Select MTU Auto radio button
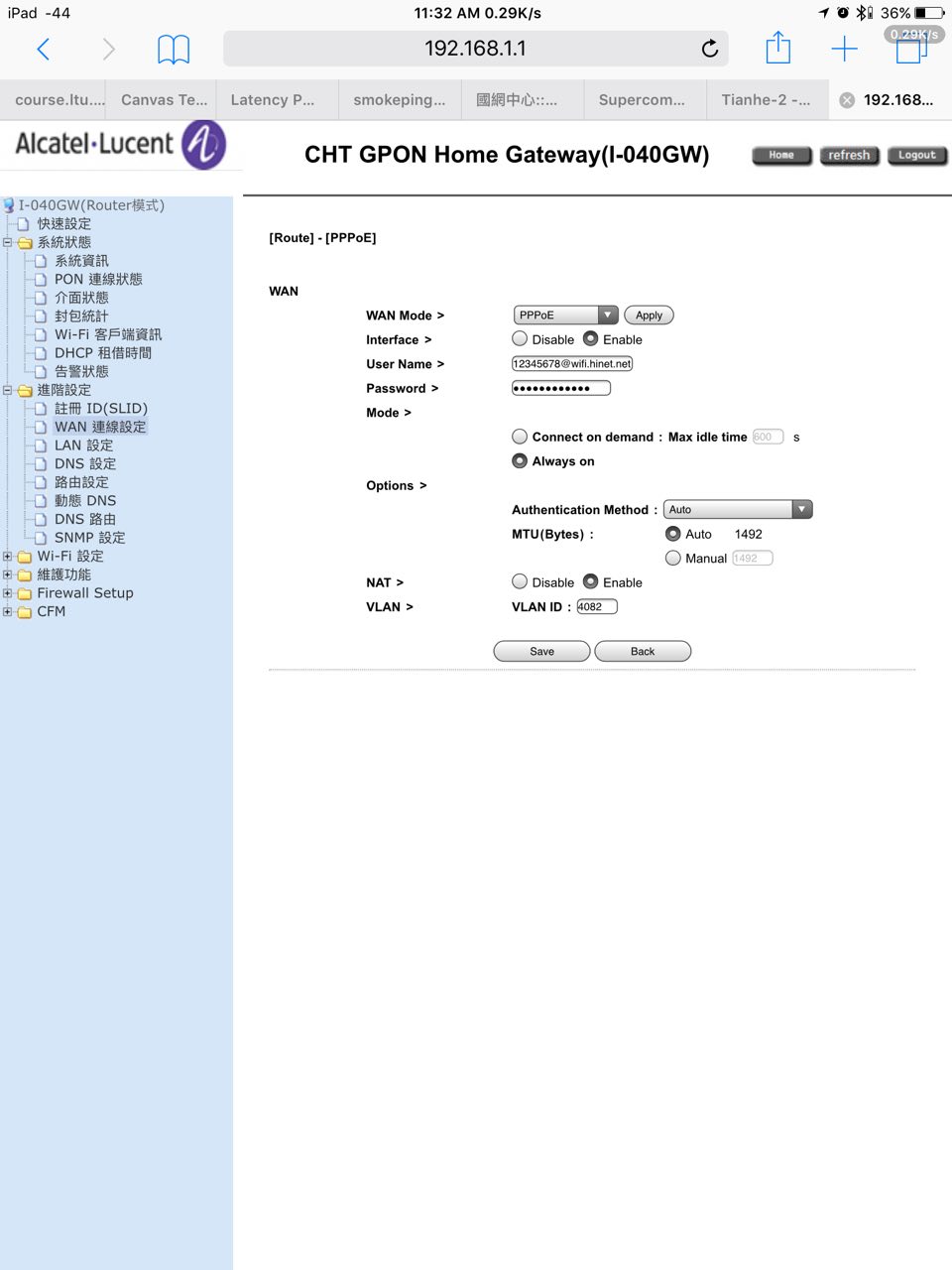952x1270 pixels. [673, 534]
